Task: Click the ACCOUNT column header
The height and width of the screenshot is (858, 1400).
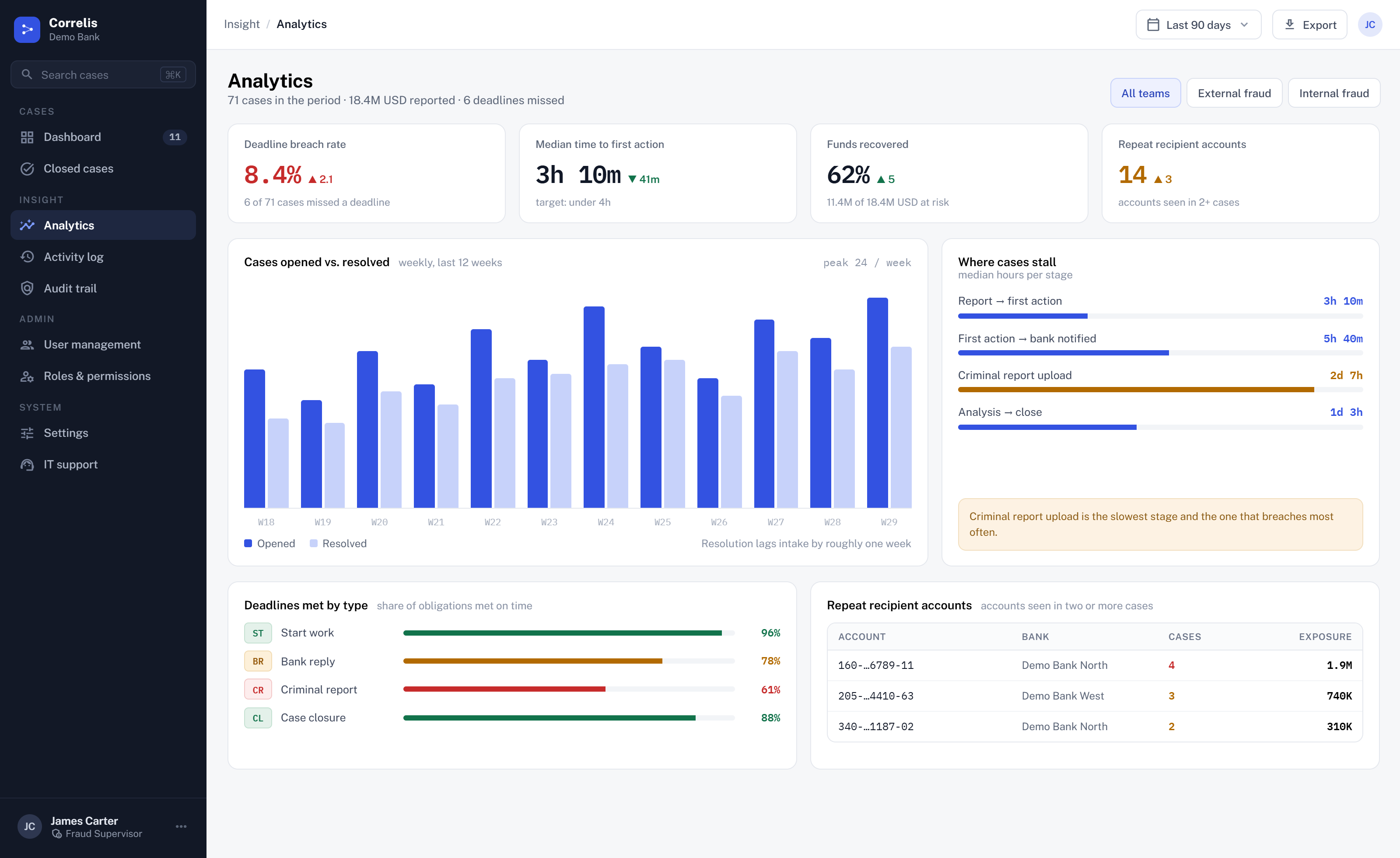Action: (861, 637)
